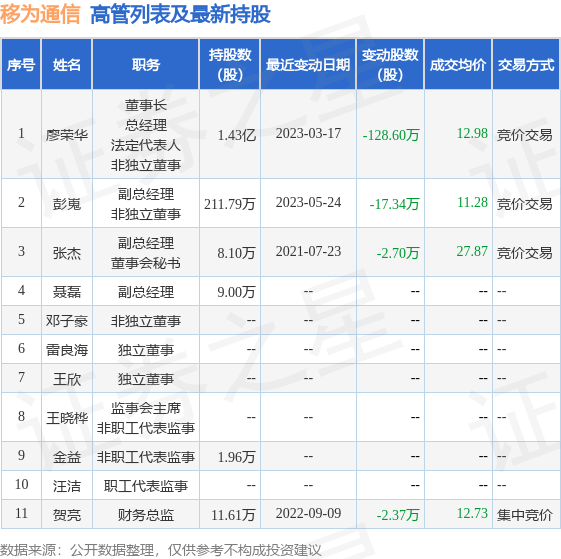Screen dimensions: 561x559
Task: Click the position 法定代表人
Action: tap(146, 145)
